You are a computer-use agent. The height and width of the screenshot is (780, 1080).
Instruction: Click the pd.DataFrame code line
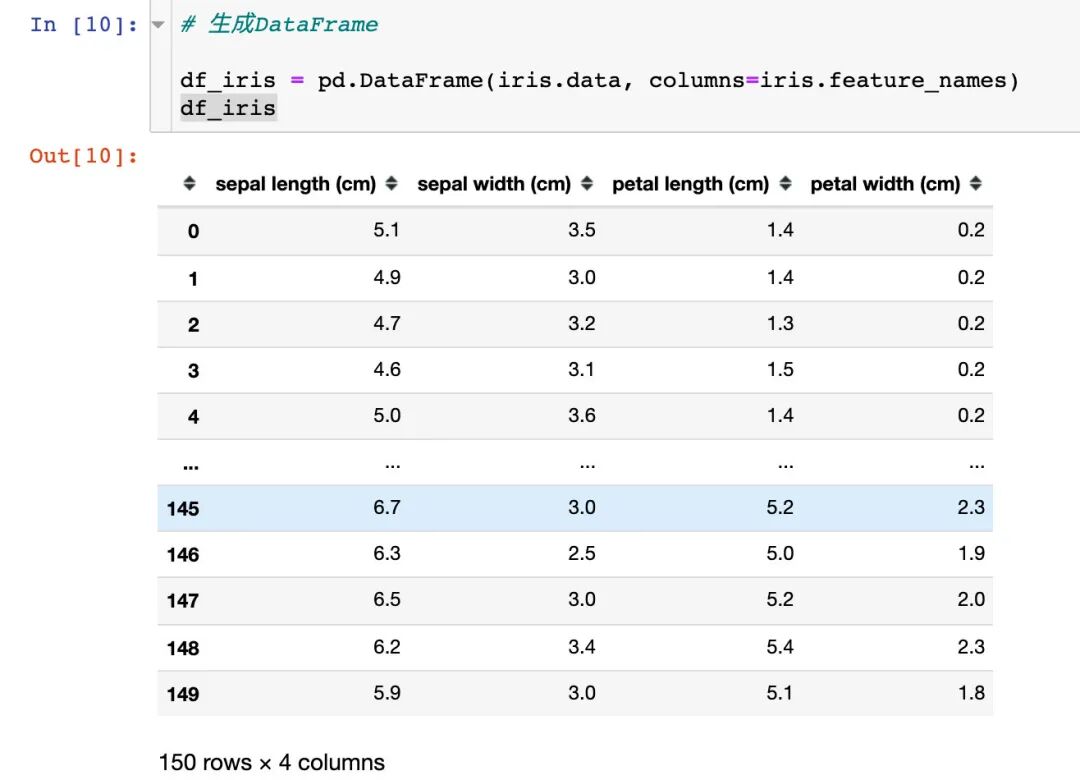pyautogui.click(x=599, y=81)
